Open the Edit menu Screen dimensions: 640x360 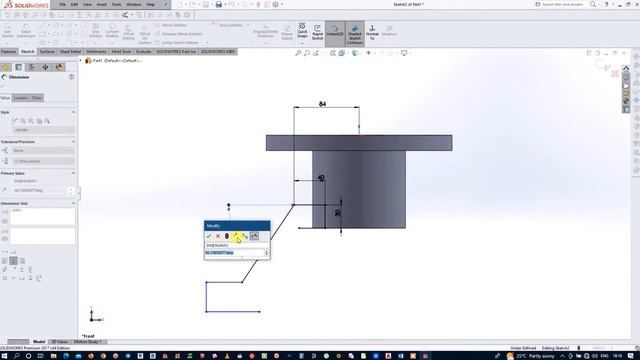tap(74, 4)
